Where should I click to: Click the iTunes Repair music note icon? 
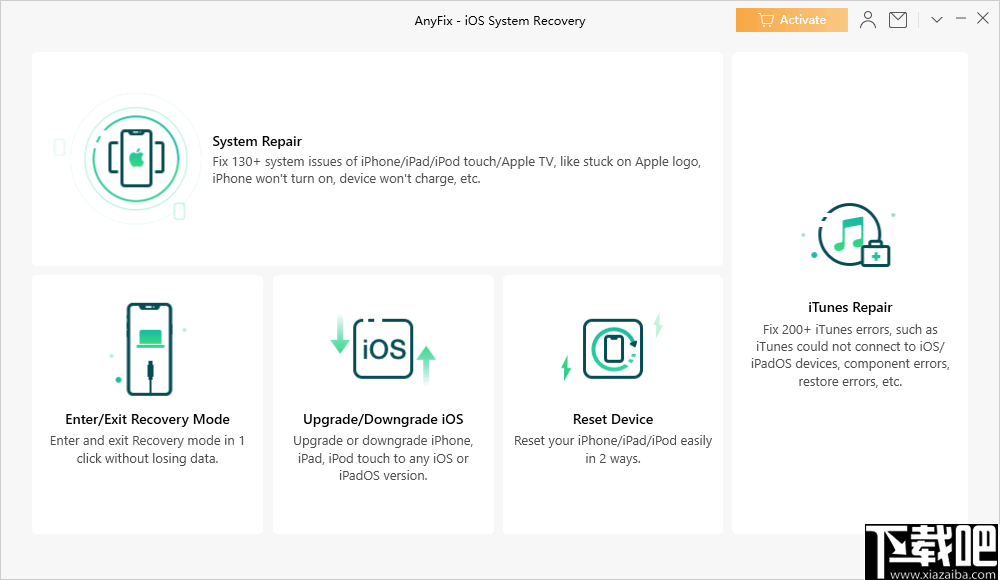(x=849, y=235)
